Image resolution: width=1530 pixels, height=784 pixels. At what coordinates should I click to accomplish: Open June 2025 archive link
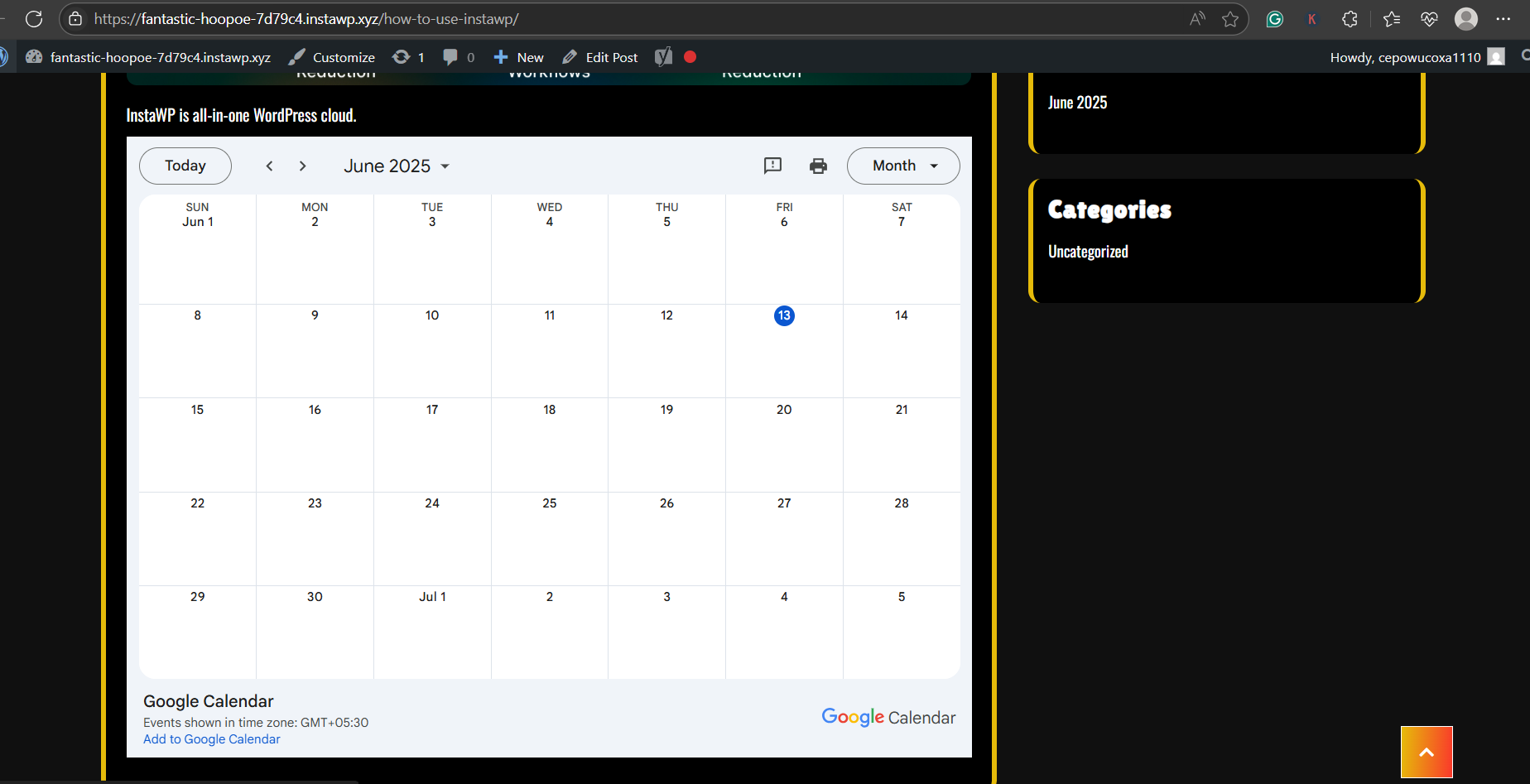pyautogui.click(x=1077, y=103)
